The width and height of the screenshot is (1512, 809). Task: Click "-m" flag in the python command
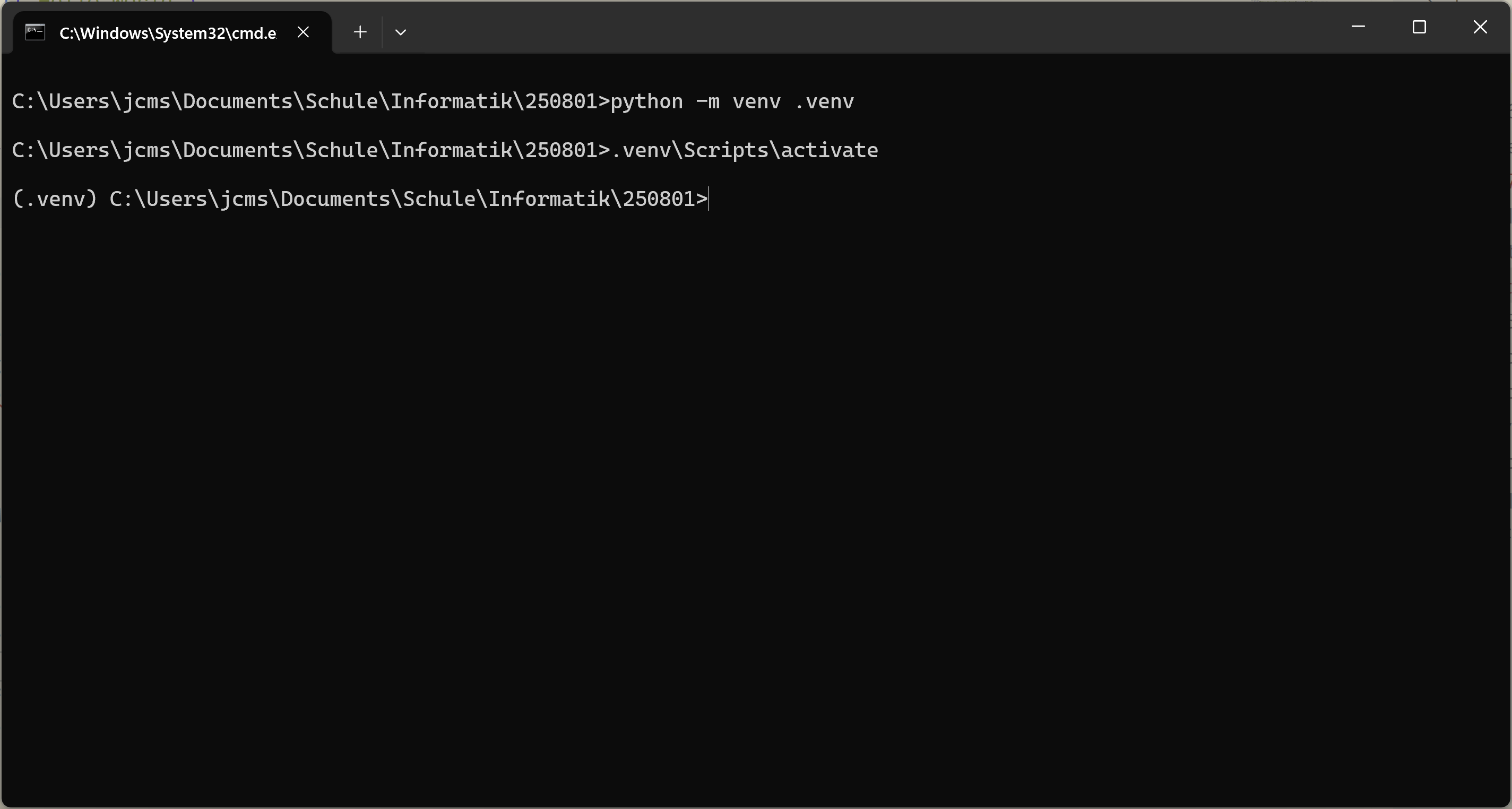708,101
